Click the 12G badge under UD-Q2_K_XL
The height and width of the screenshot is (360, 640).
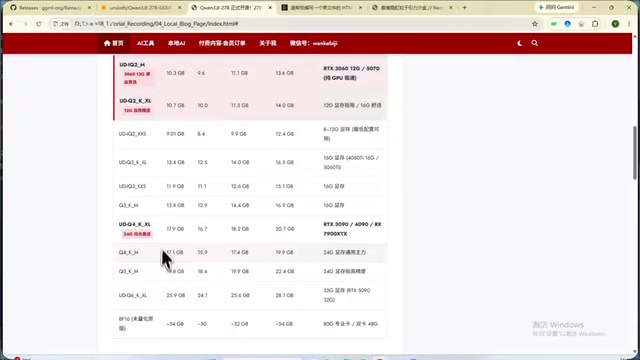pos(137,111)
